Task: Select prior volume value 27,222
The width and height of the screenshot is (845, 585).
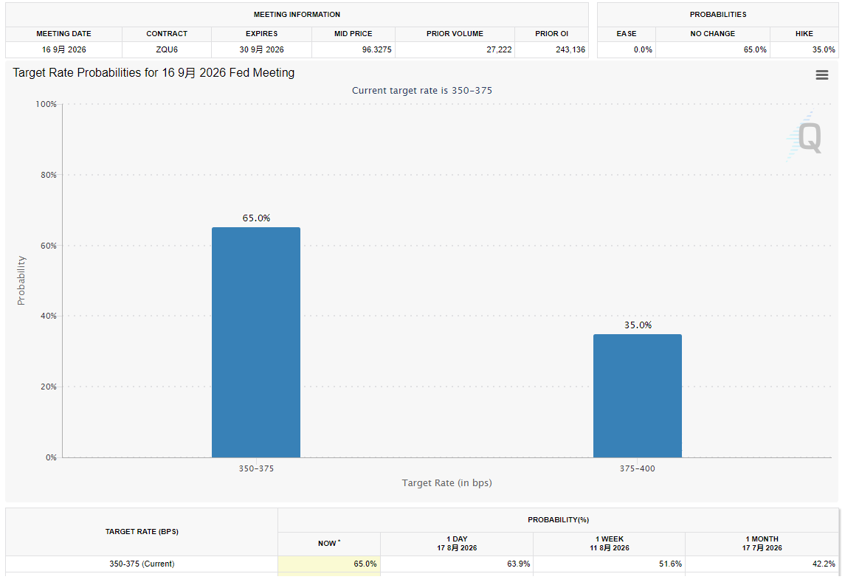Action: coord(498,50)
